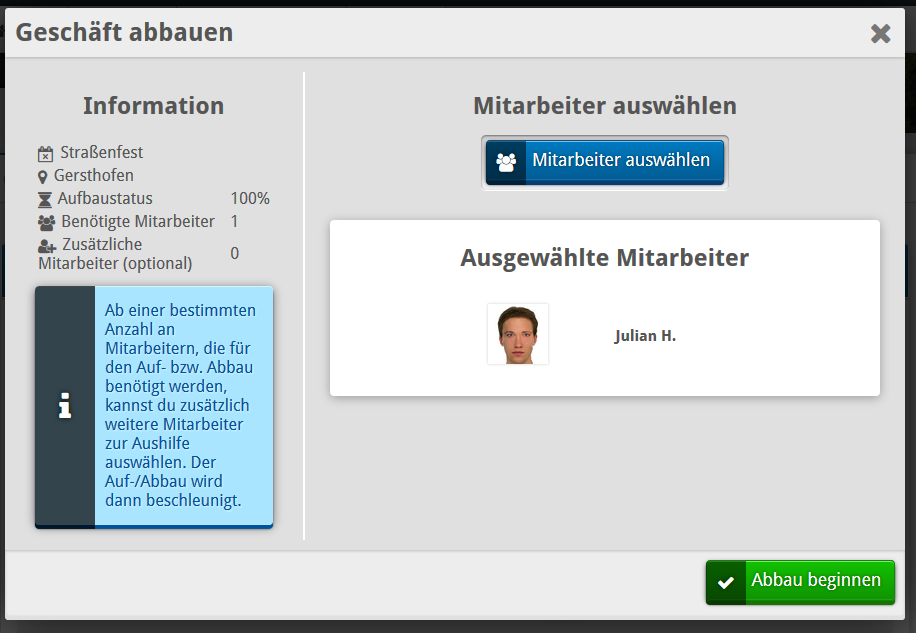Click the Gersthofen location text
This screenshot has height=633, width=916.
[x=94, y=176]
